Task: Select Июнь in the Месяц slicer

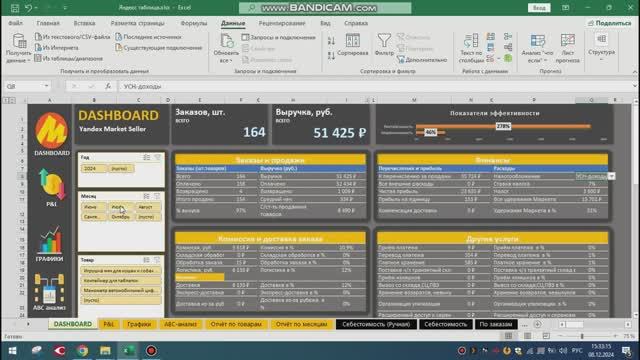Action: 93,207
